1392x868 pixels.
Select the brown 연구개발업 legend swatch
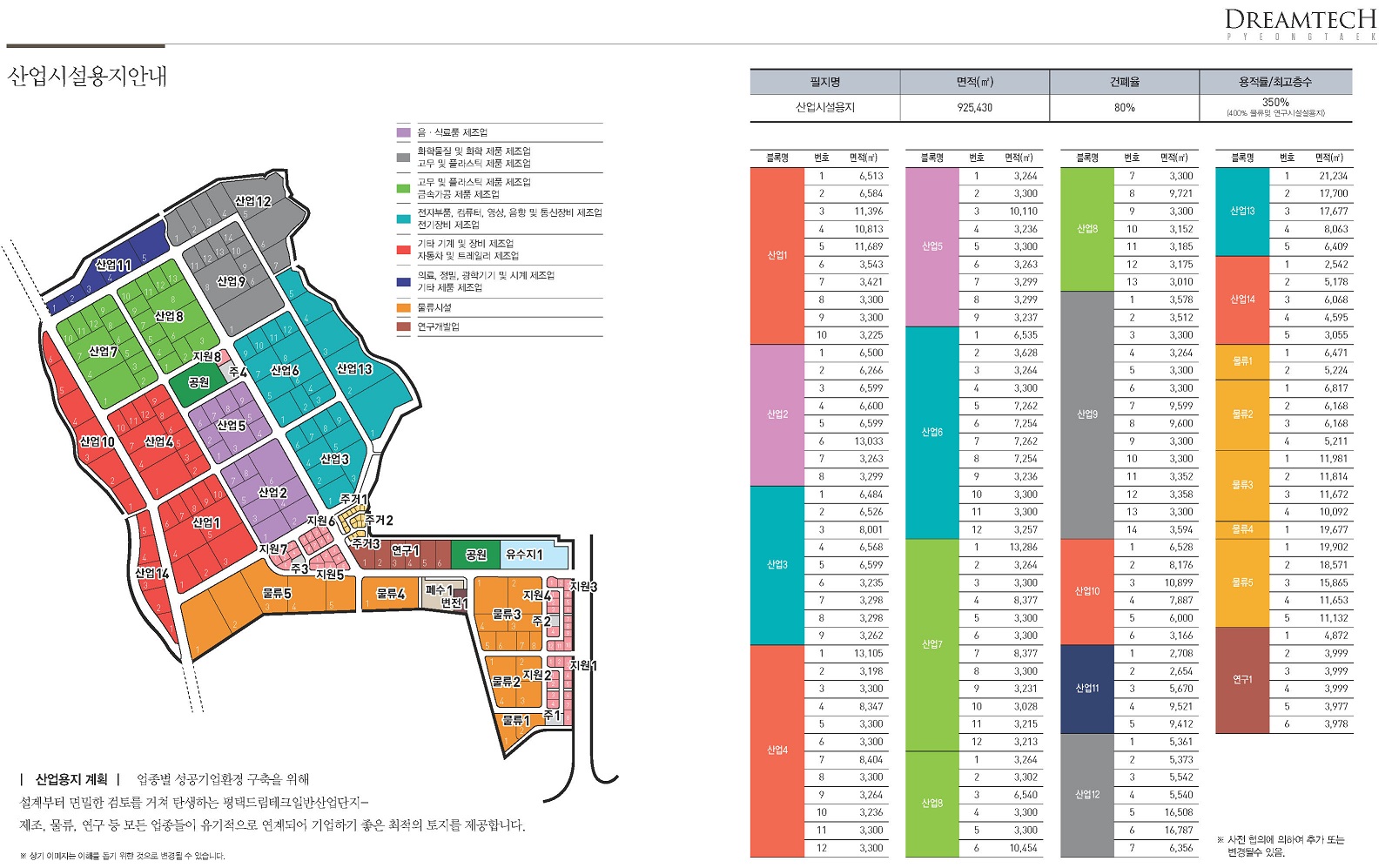[403, 327]
